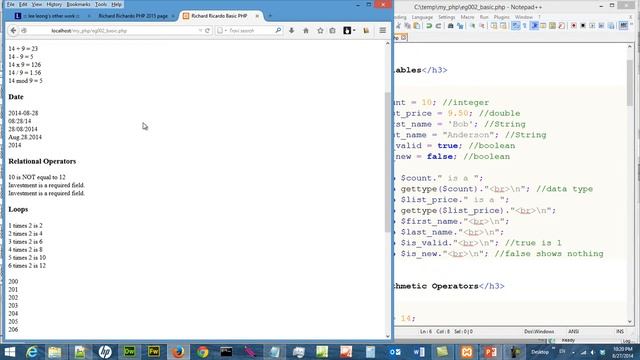Show bookmarks list icon in Firefox
The width and height of the screenshot is (640, 360).
pos(333,31)
